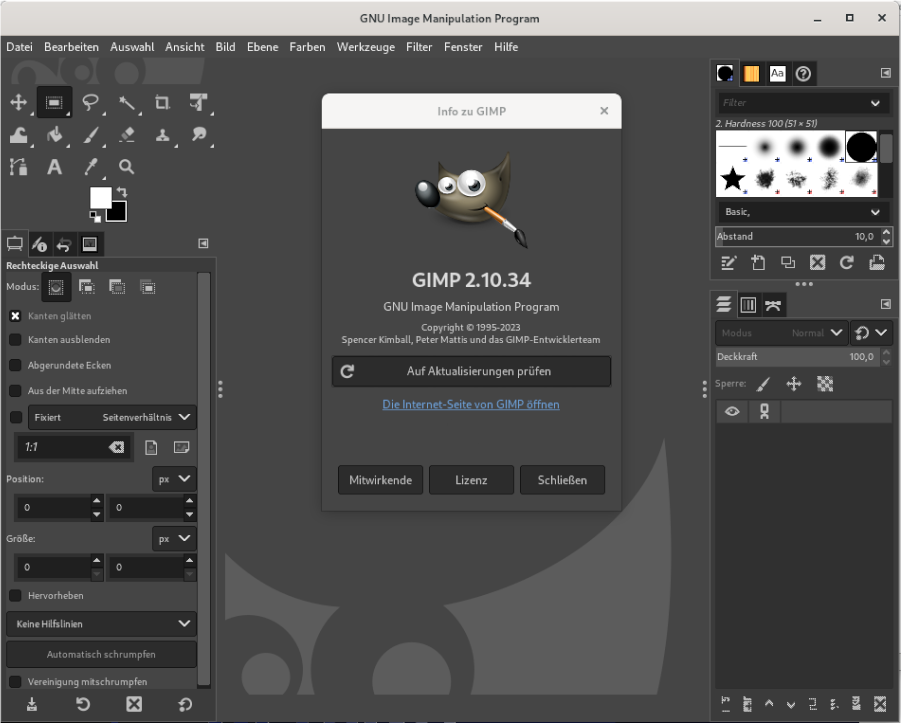Select the Move tool
The image size is (901, 723).
pyautogui.click(x=18, y=102)
